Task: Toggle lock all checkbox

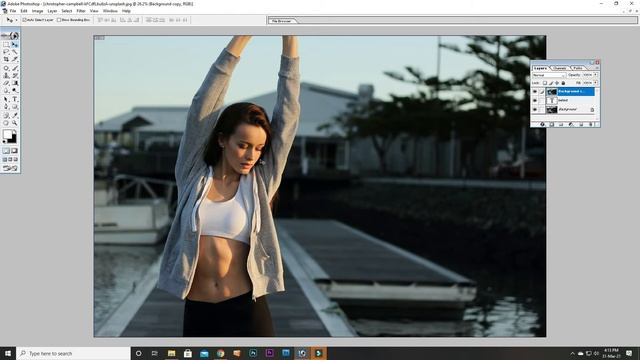Action: point(563,83)
